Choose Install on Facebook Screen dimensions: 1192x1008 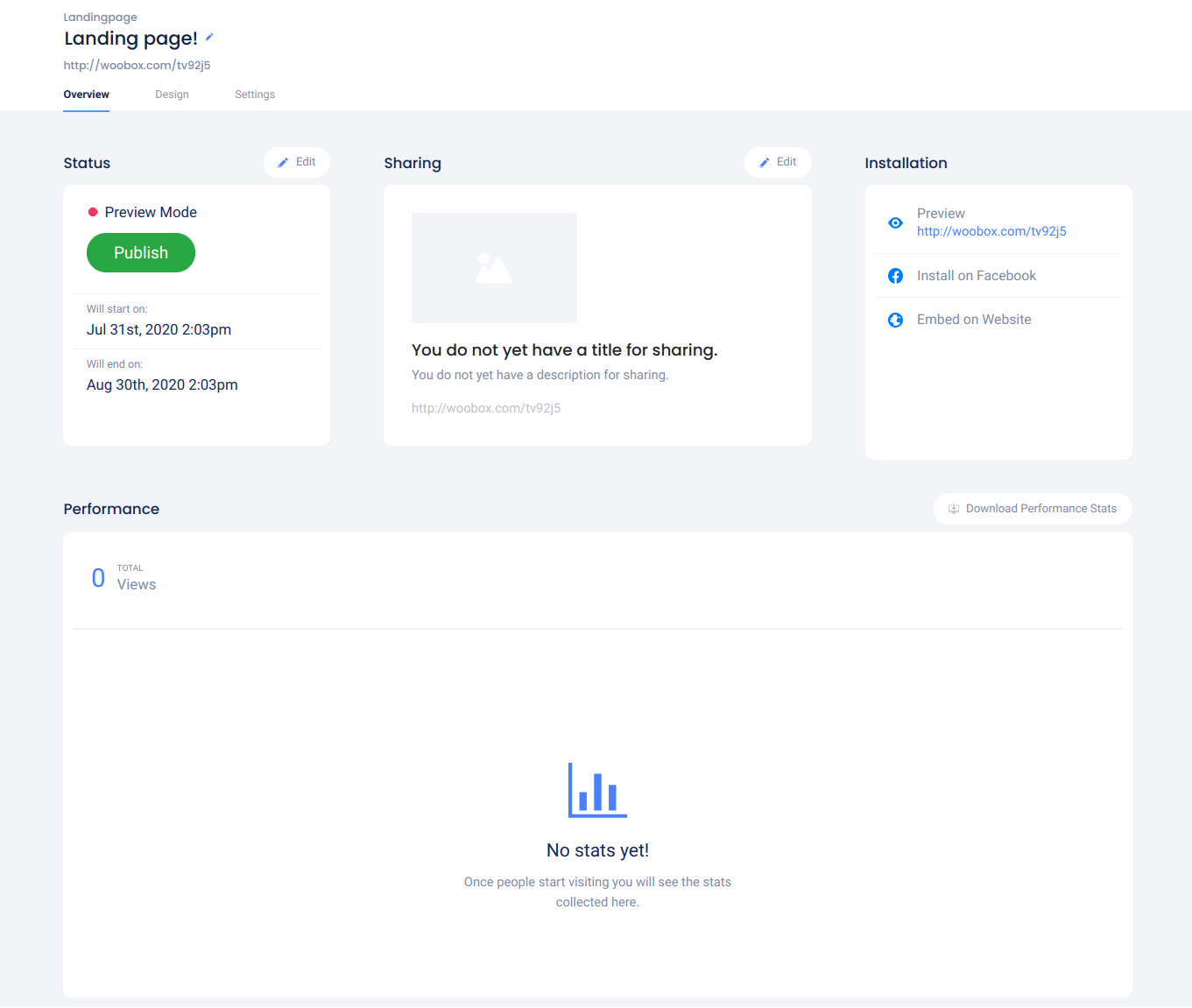(976, 276)
